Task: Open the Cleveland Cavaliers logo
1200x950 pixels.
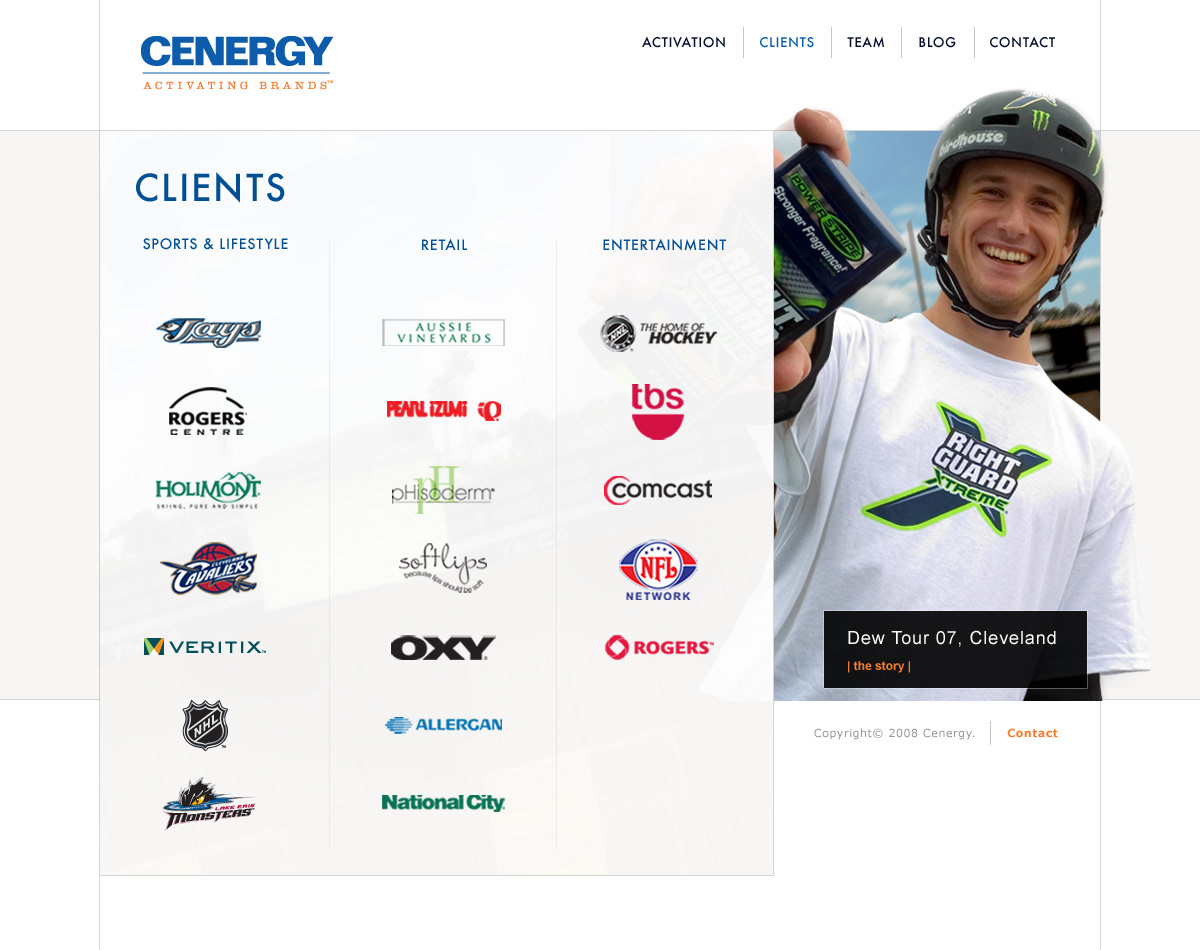Action: [209, 568]
